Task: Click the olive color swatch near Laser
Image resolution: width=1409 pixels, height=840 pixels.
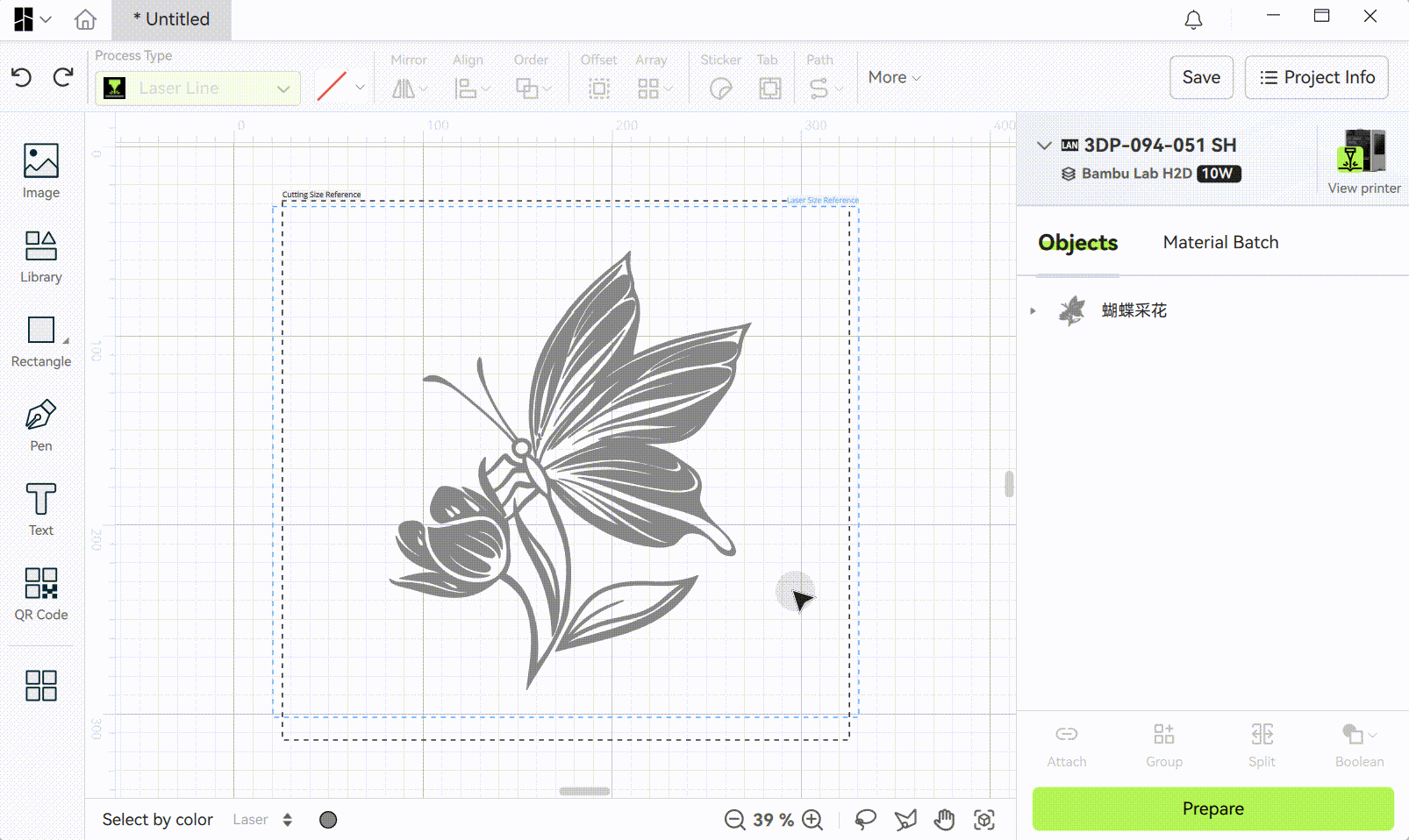Action: click(328, 820)
